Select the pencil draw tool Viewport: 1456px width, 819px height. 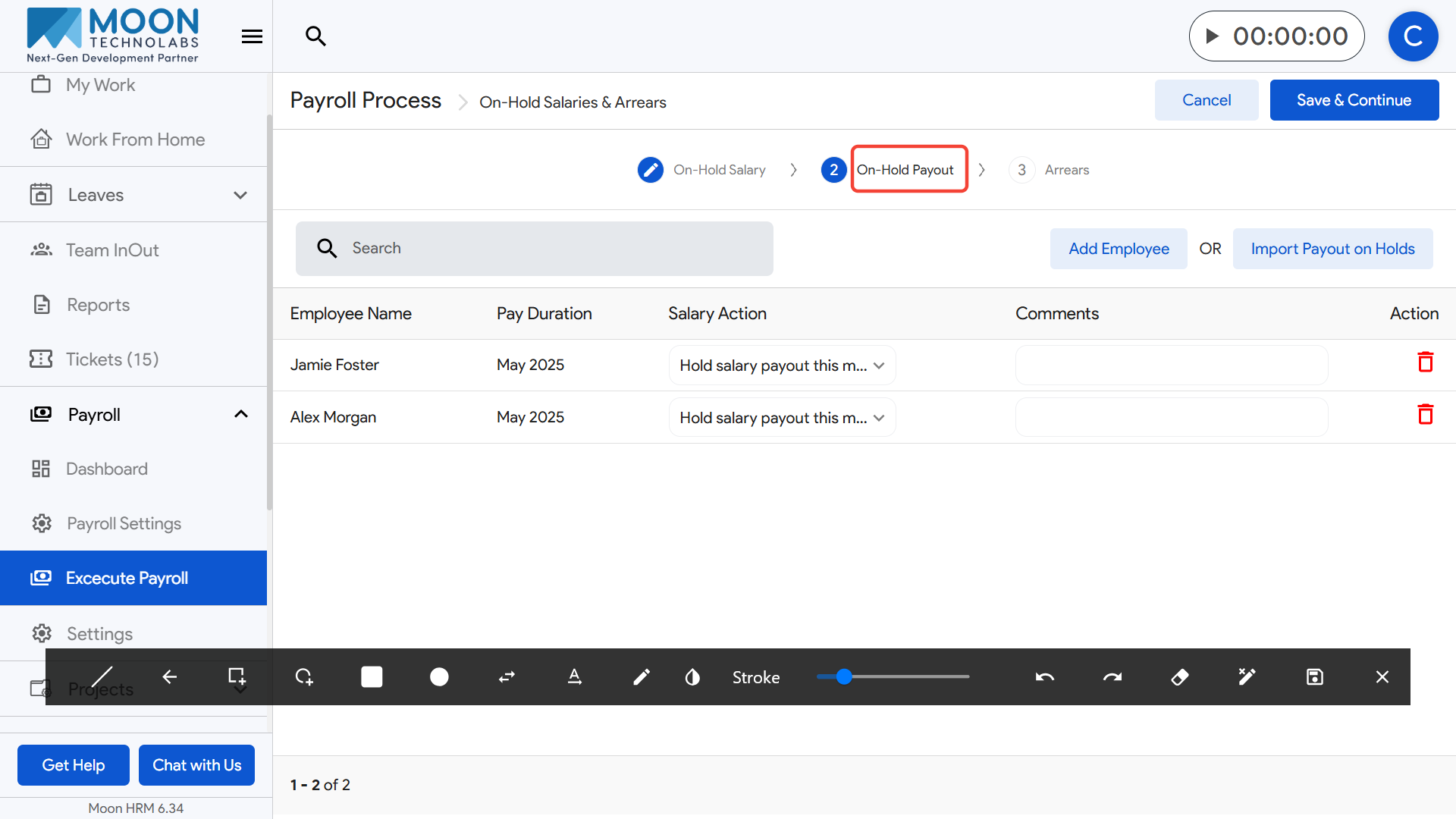click(x=642, y=677)
